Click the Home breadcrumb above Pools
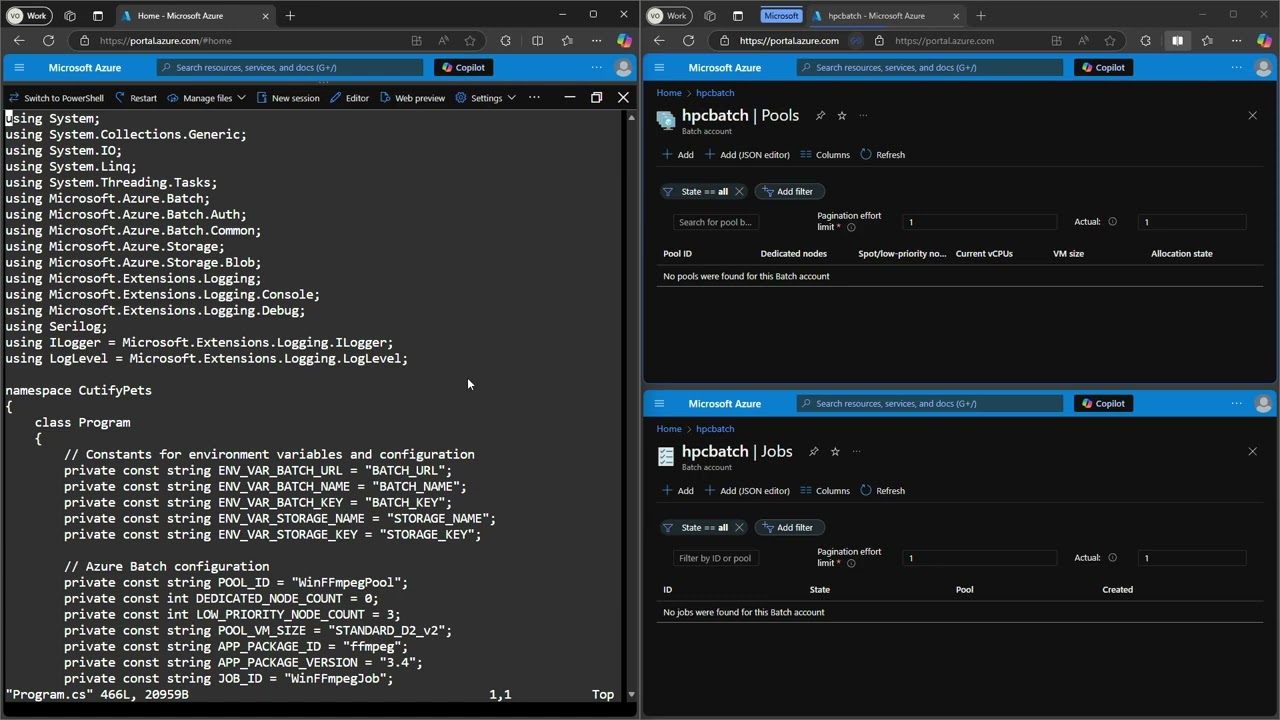 click(669, 93)
